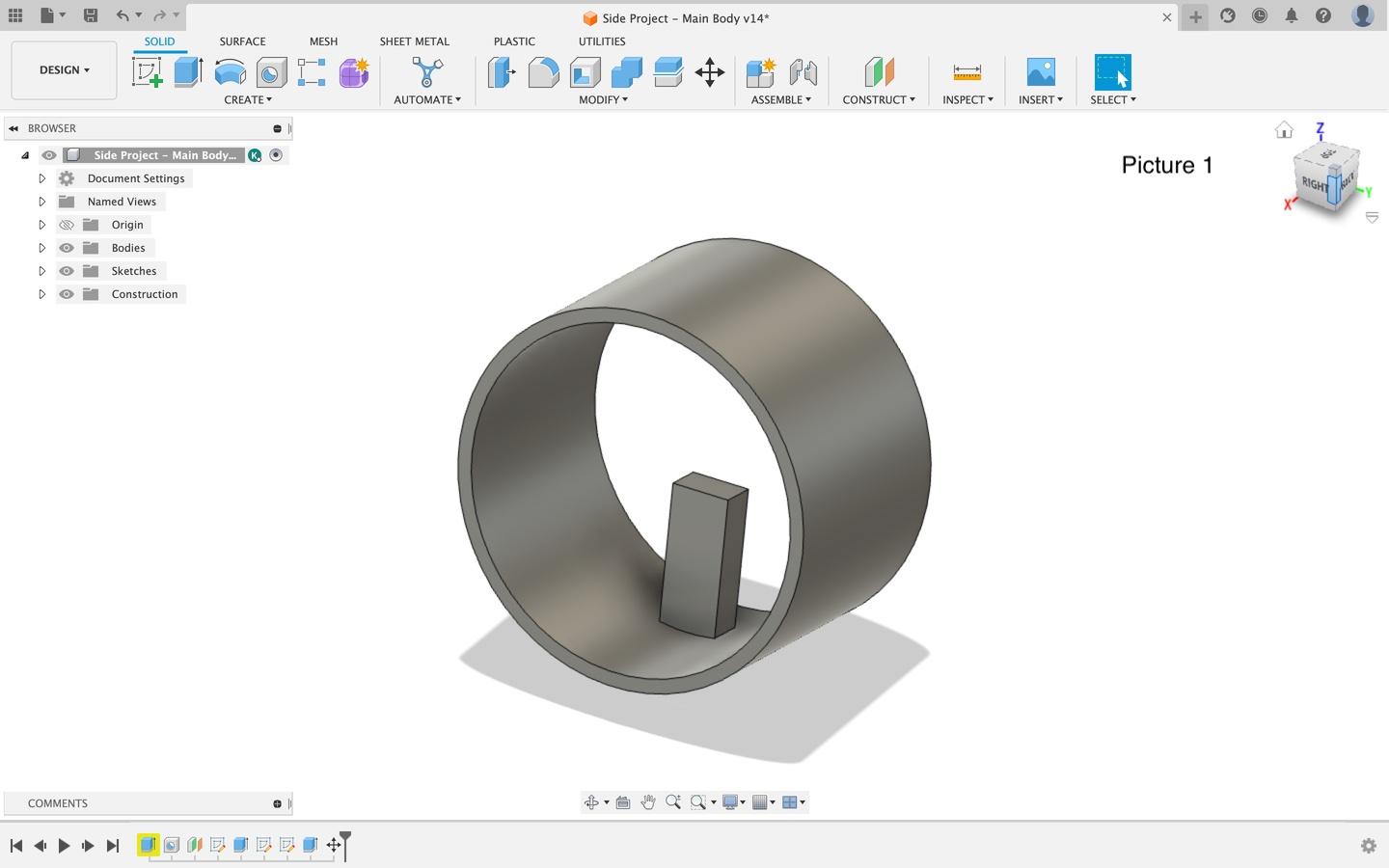Open the Automated Modeling tool icon
Viewport: 1389px width, 868px height.
pos(426,72)
